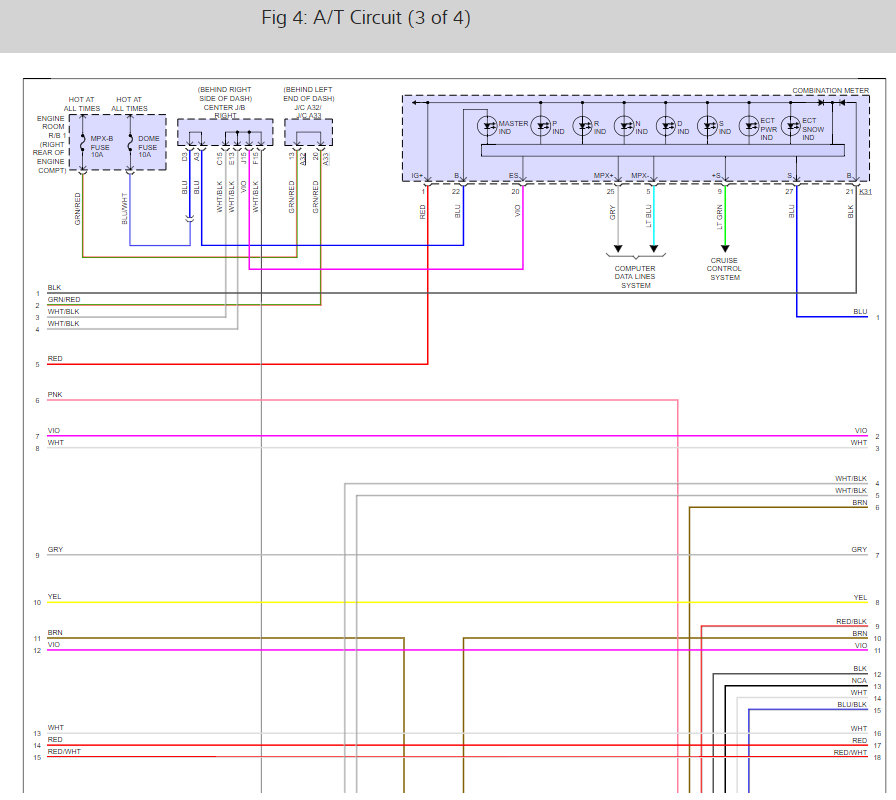This screenshot has height=800, width=896.
Task: Click the MASTER IND lamp symbol
Action: (x=487, y=126)
